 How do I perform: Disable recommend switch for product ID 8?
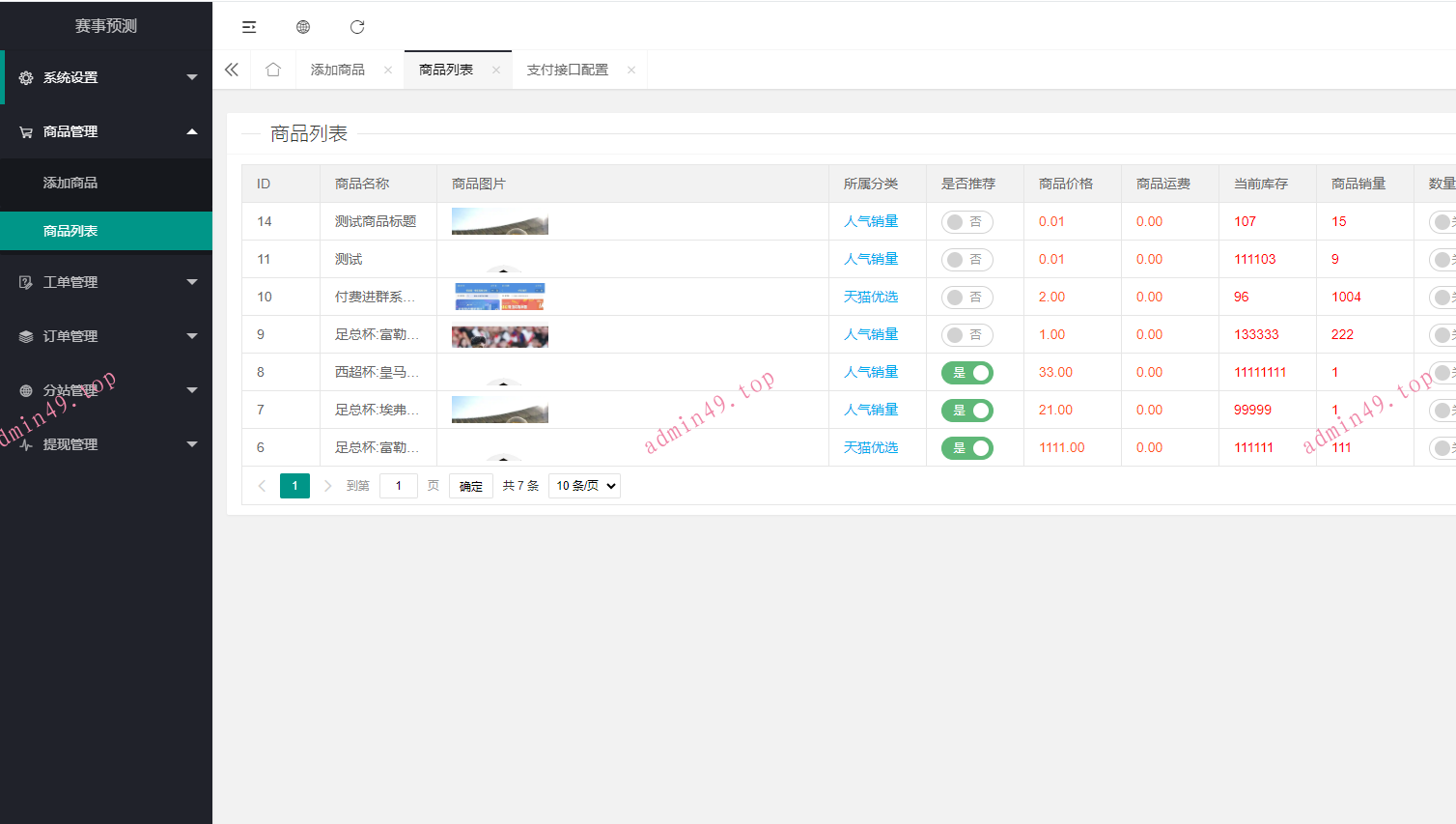pos(966,373)
